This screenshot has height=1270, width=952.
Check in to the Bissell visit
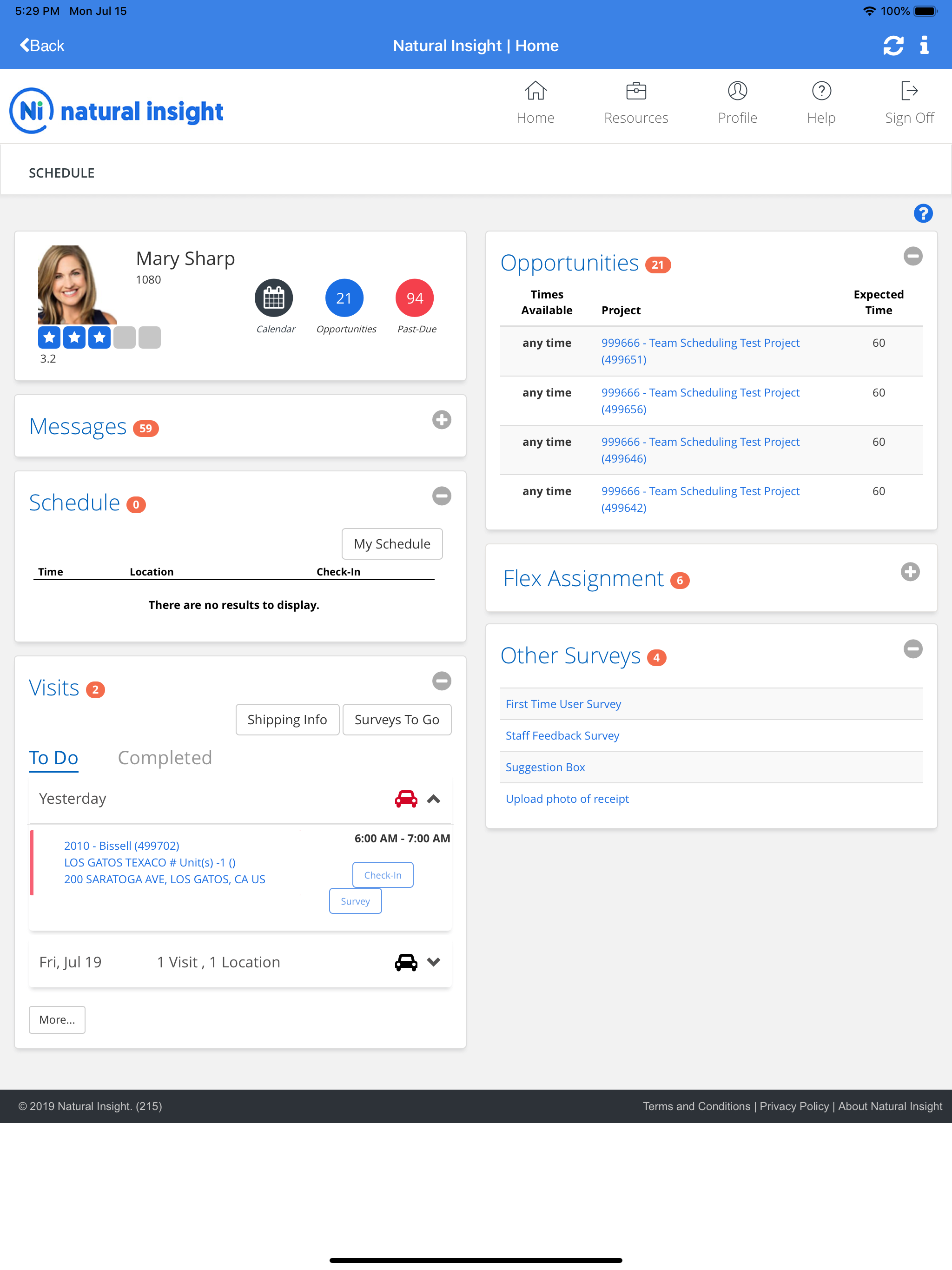(x=383, y=875)
